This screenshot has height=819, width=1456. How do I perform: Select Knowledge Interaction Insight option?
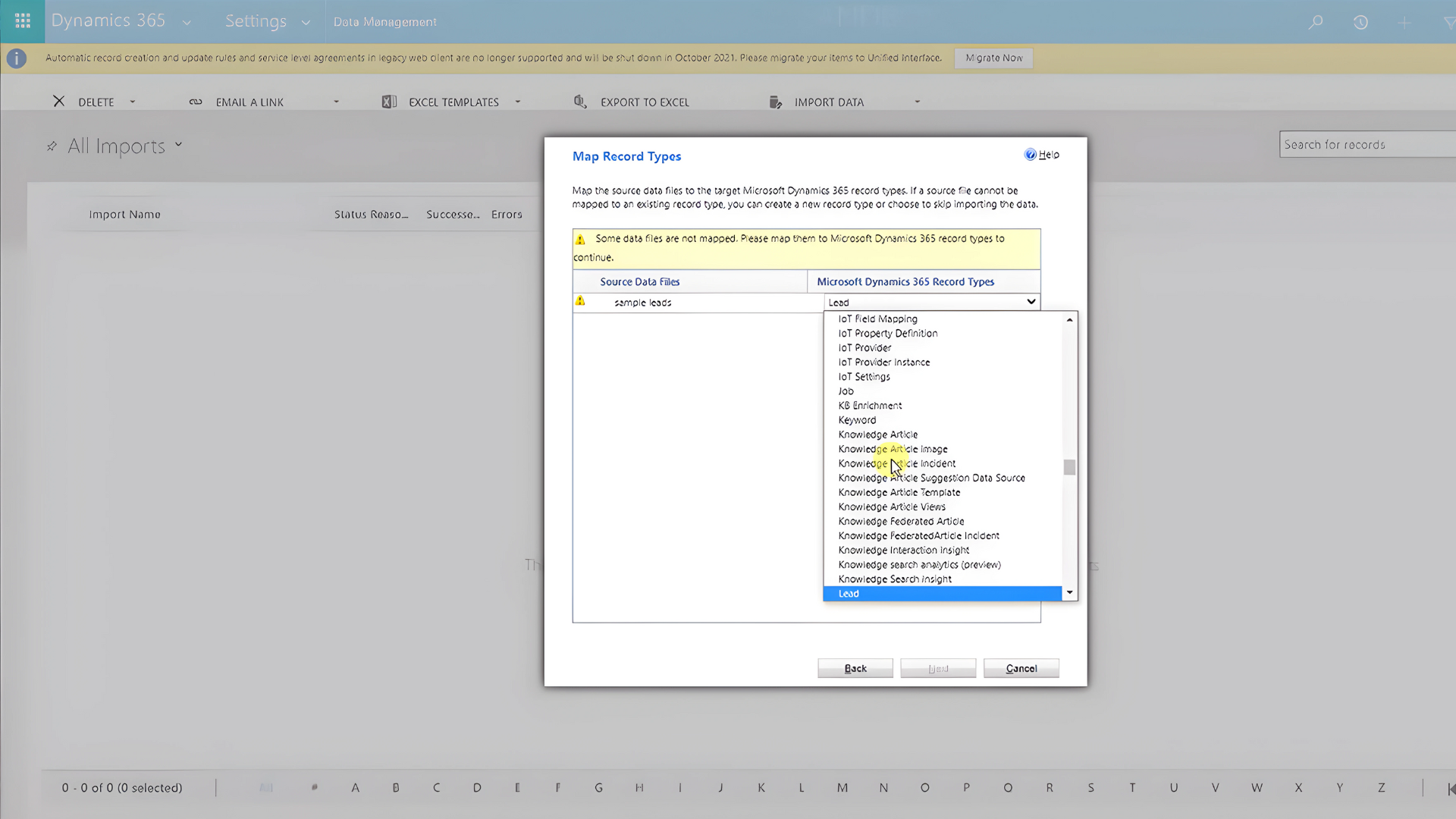(903, 551)
